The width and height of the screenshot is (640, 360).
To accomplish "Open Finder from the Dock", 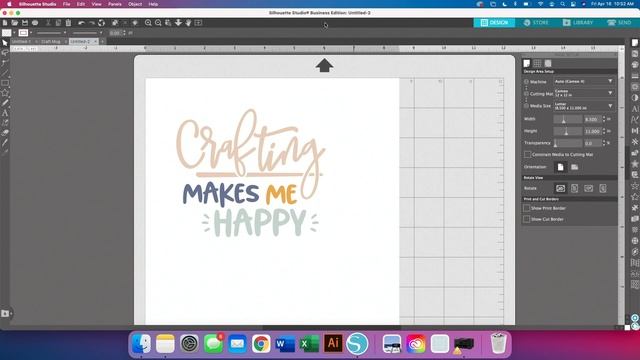I will (x=141, y=344).
